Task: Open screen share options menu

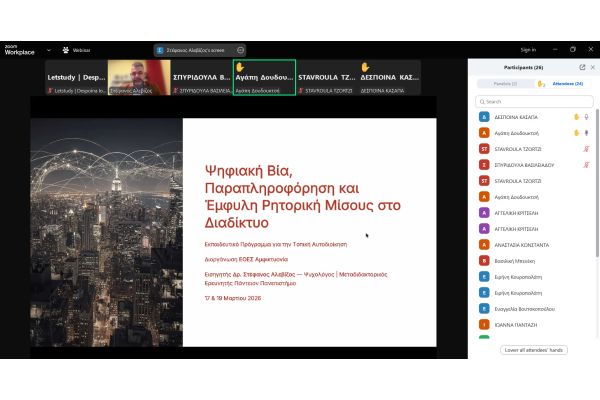Action: (x=240, y=49)
